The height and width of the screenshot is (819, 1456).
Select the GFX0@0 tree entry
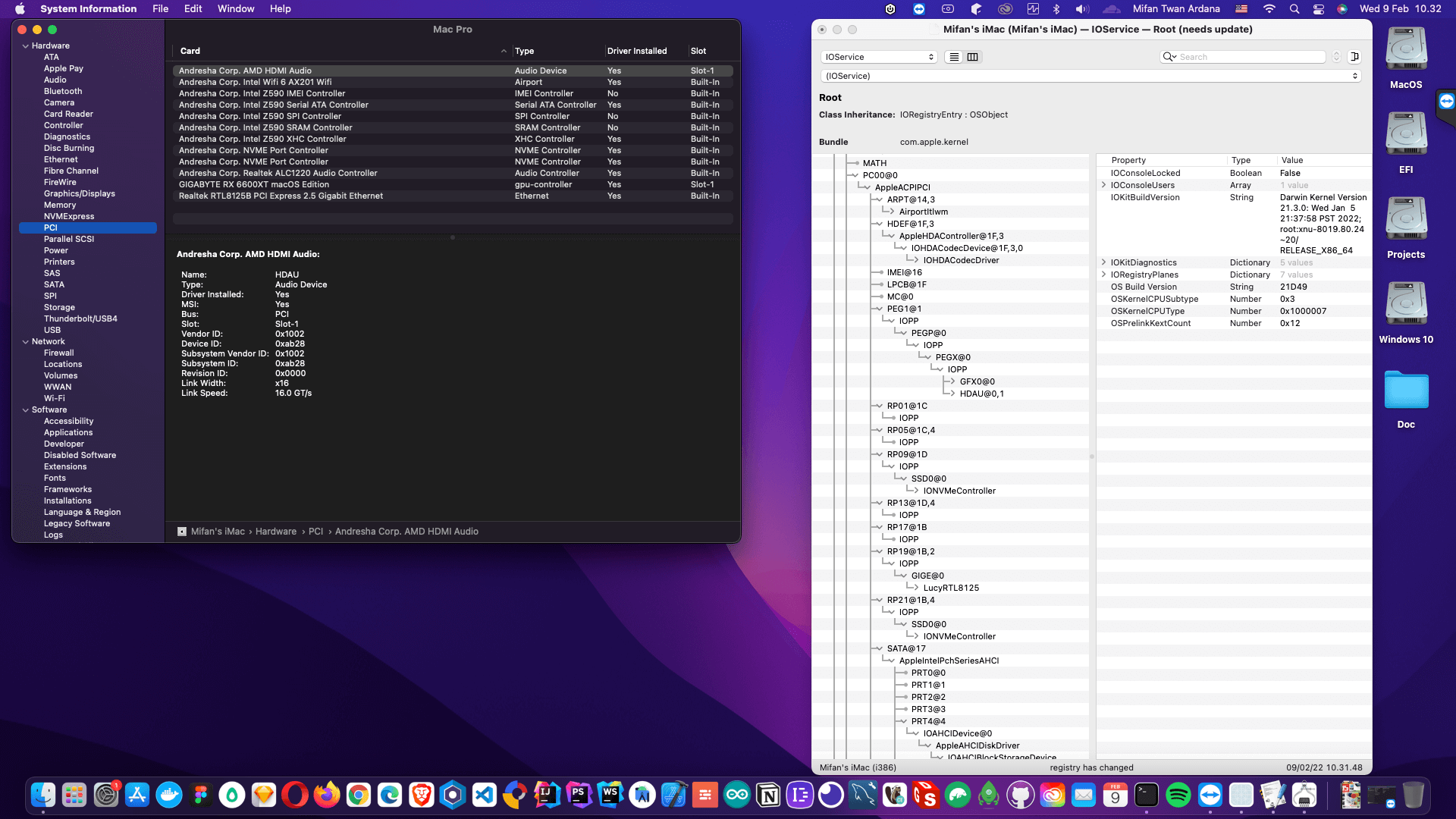pos(977,381)
